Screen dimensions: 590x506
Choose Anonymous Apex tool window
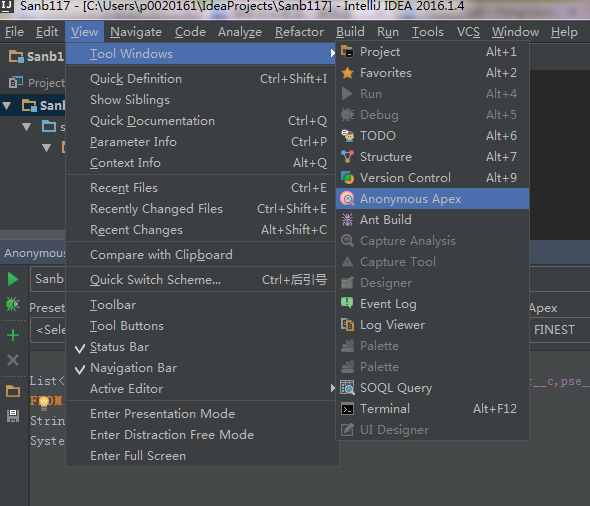432,199
